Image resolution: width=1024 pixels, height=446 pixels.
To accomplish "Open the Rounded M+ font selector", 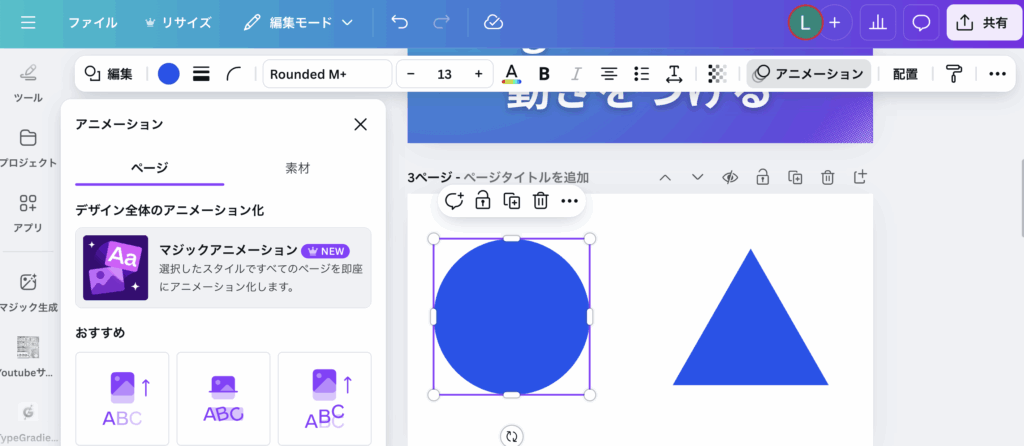I will point(327,74).
